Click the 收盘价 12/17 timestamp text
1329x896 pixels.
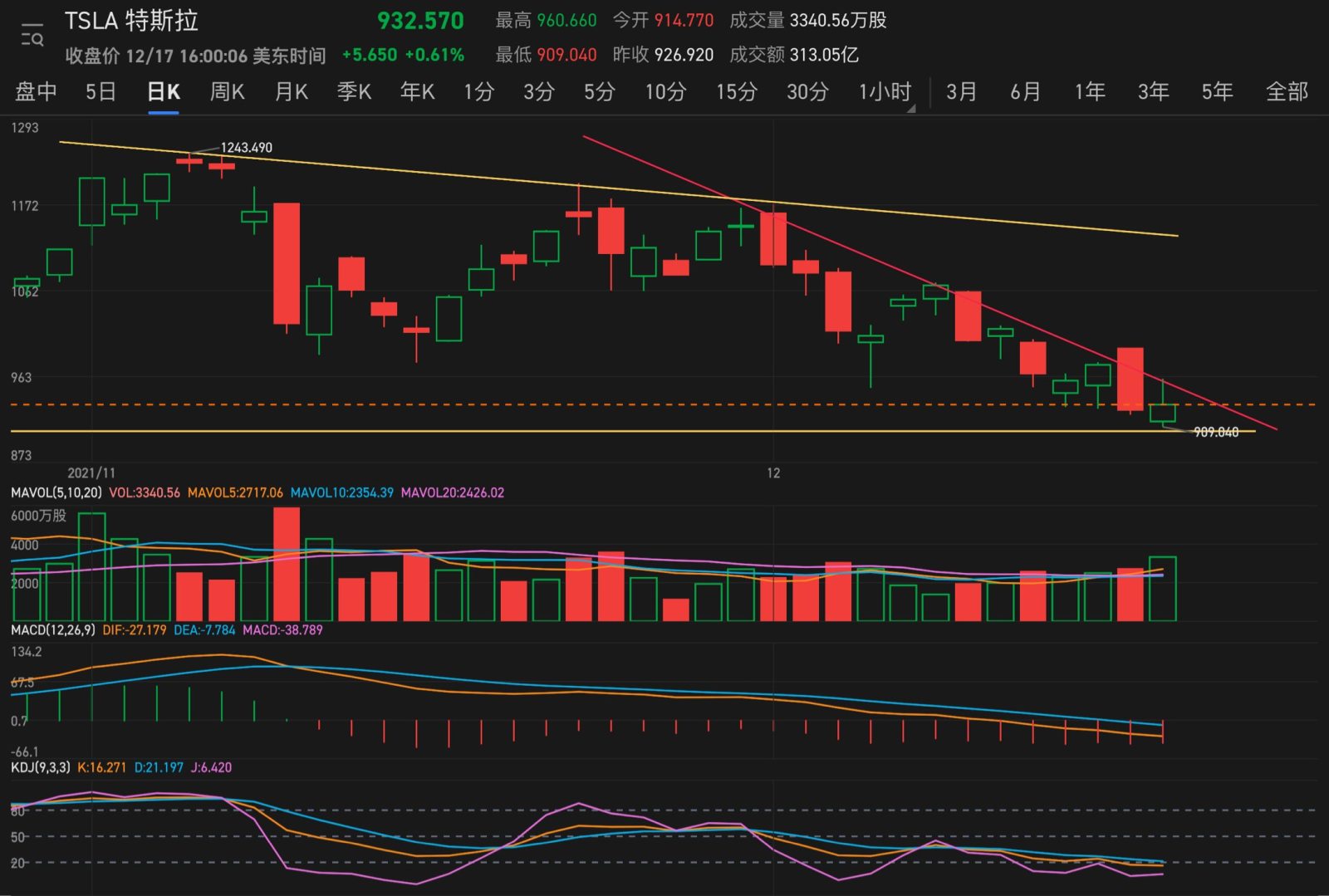[x=195, y=56]
